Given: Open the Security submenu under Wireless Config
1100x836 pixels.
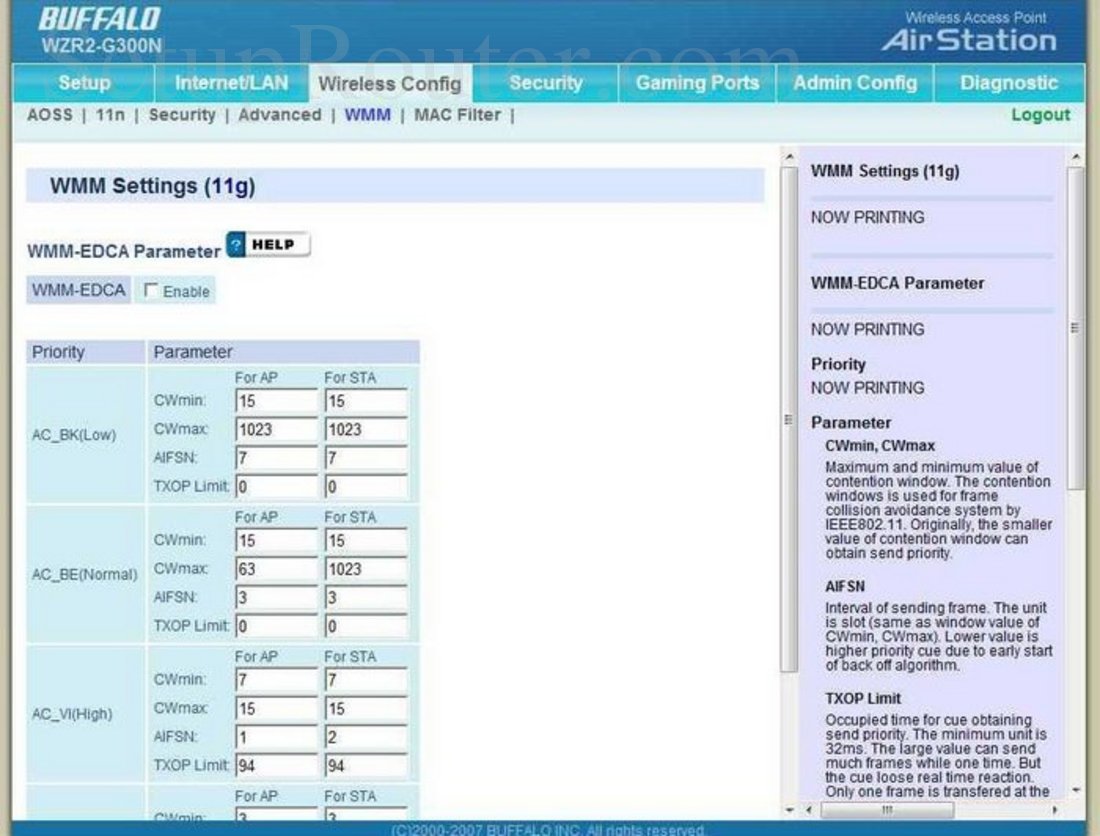Looking at the screenshot, I should (183, 115).
